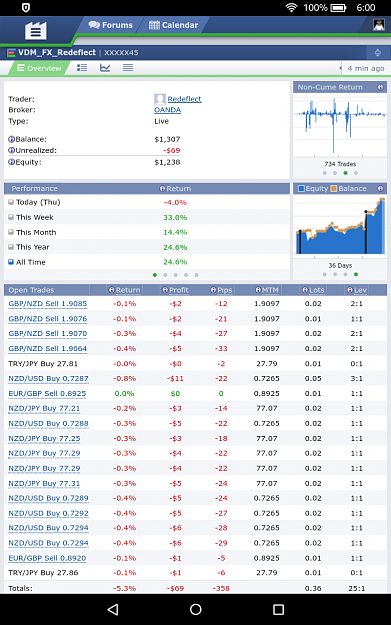Click the Equity Balance chart info icon
The height and width of the screenshot is (625, 391).
tap(380, 189)
